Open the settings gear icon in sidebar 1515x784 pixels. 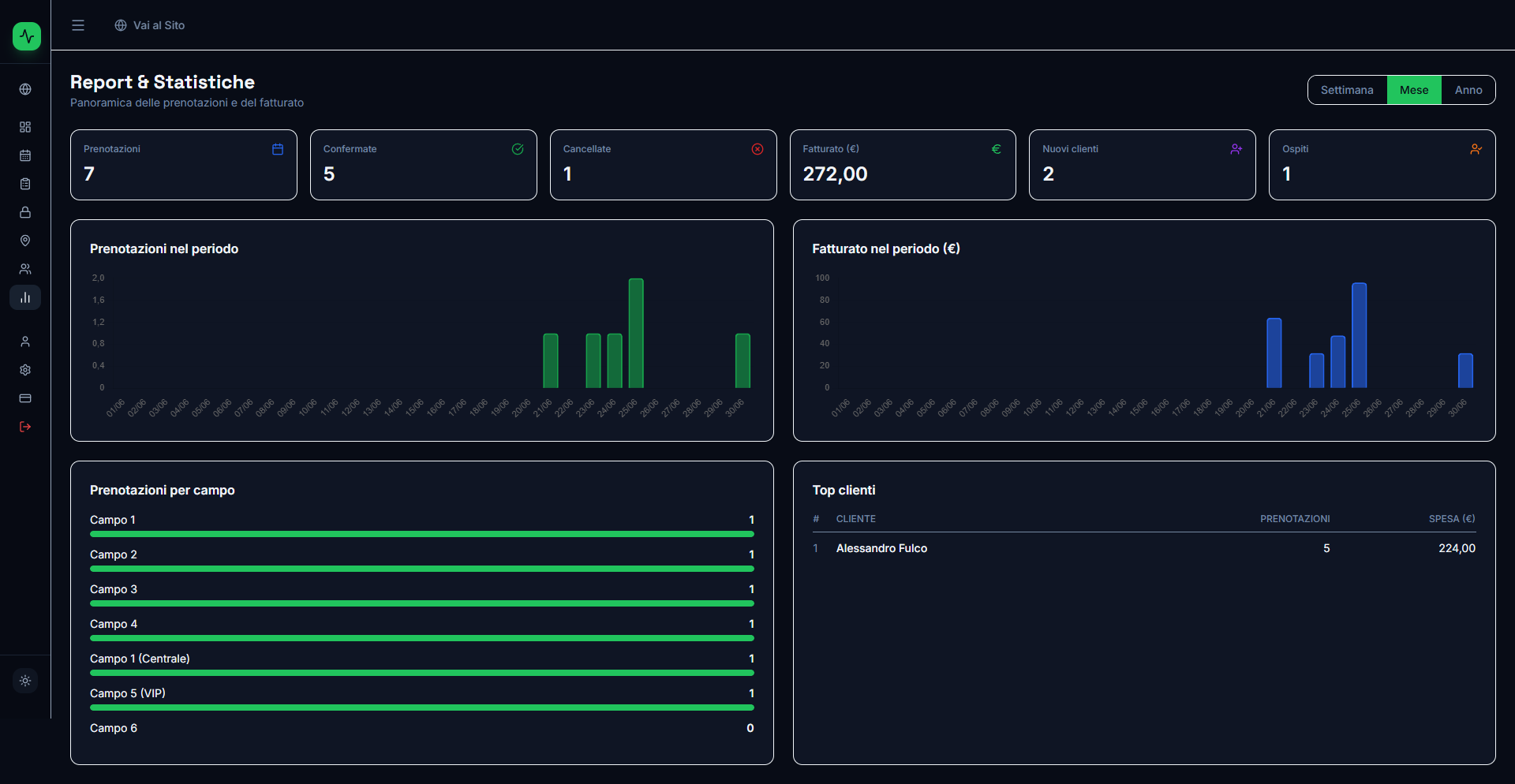(x=25, y=370)
